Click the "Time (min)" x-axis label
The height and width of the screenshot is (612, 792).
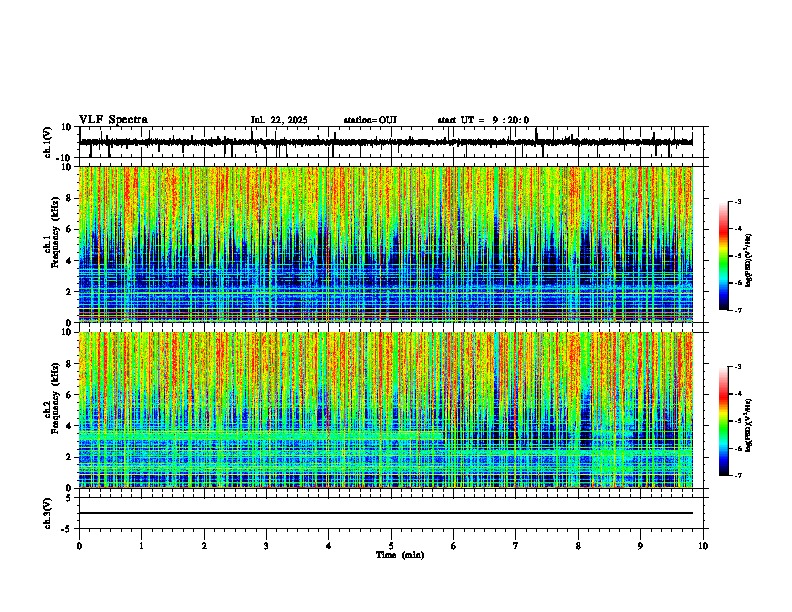pos(400,555)
